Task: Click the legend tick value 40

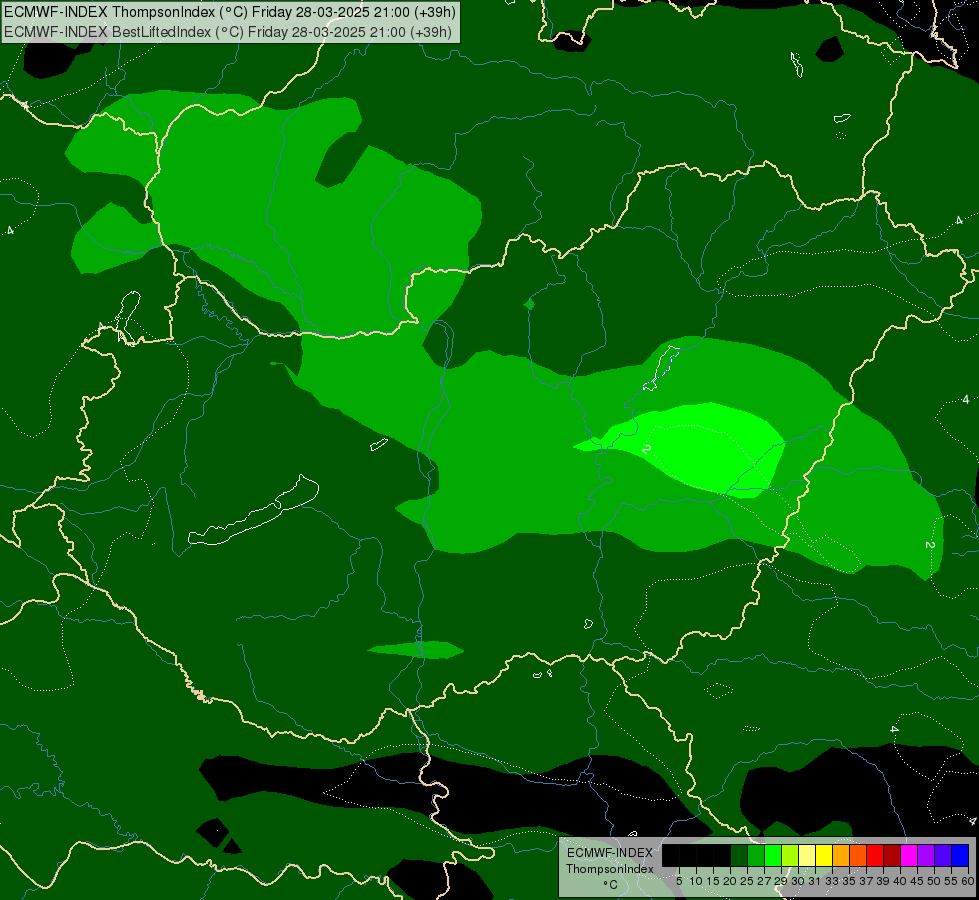Action: pyautogui.click(x=900, y=881)
